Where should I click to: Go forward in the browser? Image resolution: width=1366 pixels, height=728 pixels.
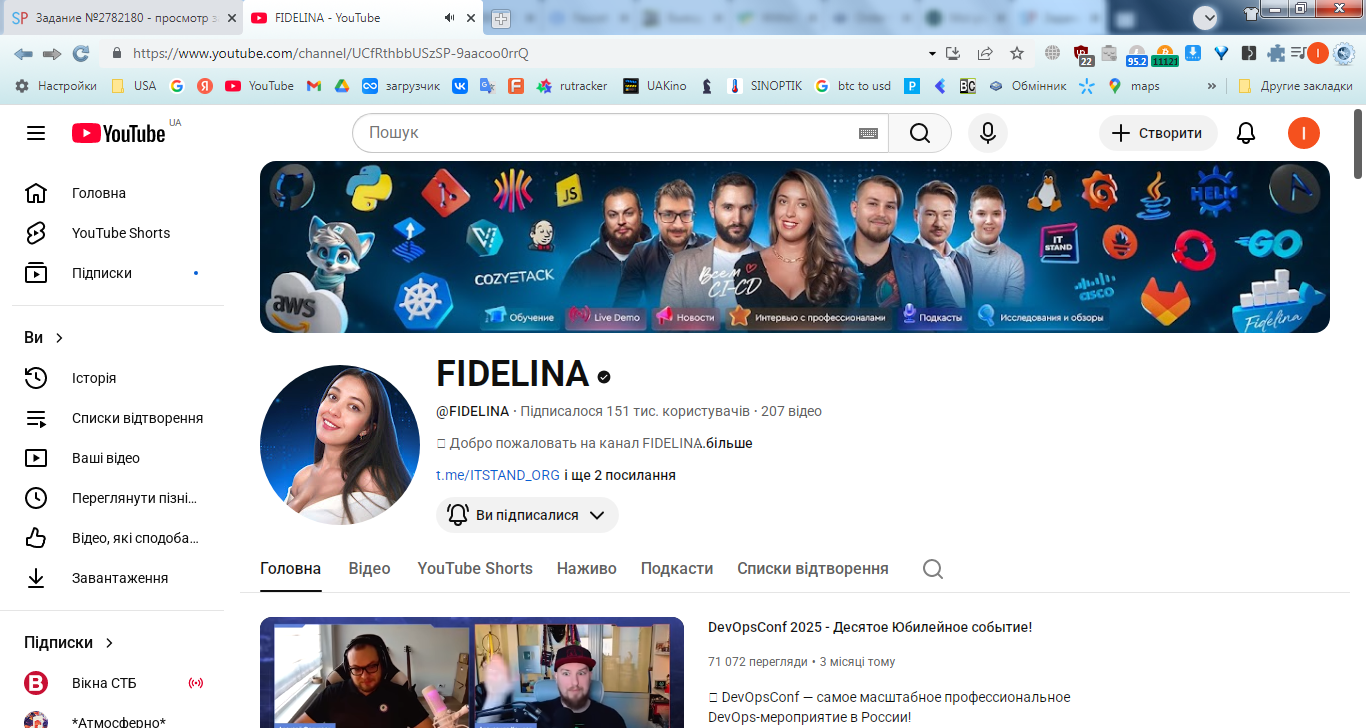tap(52, 53)
